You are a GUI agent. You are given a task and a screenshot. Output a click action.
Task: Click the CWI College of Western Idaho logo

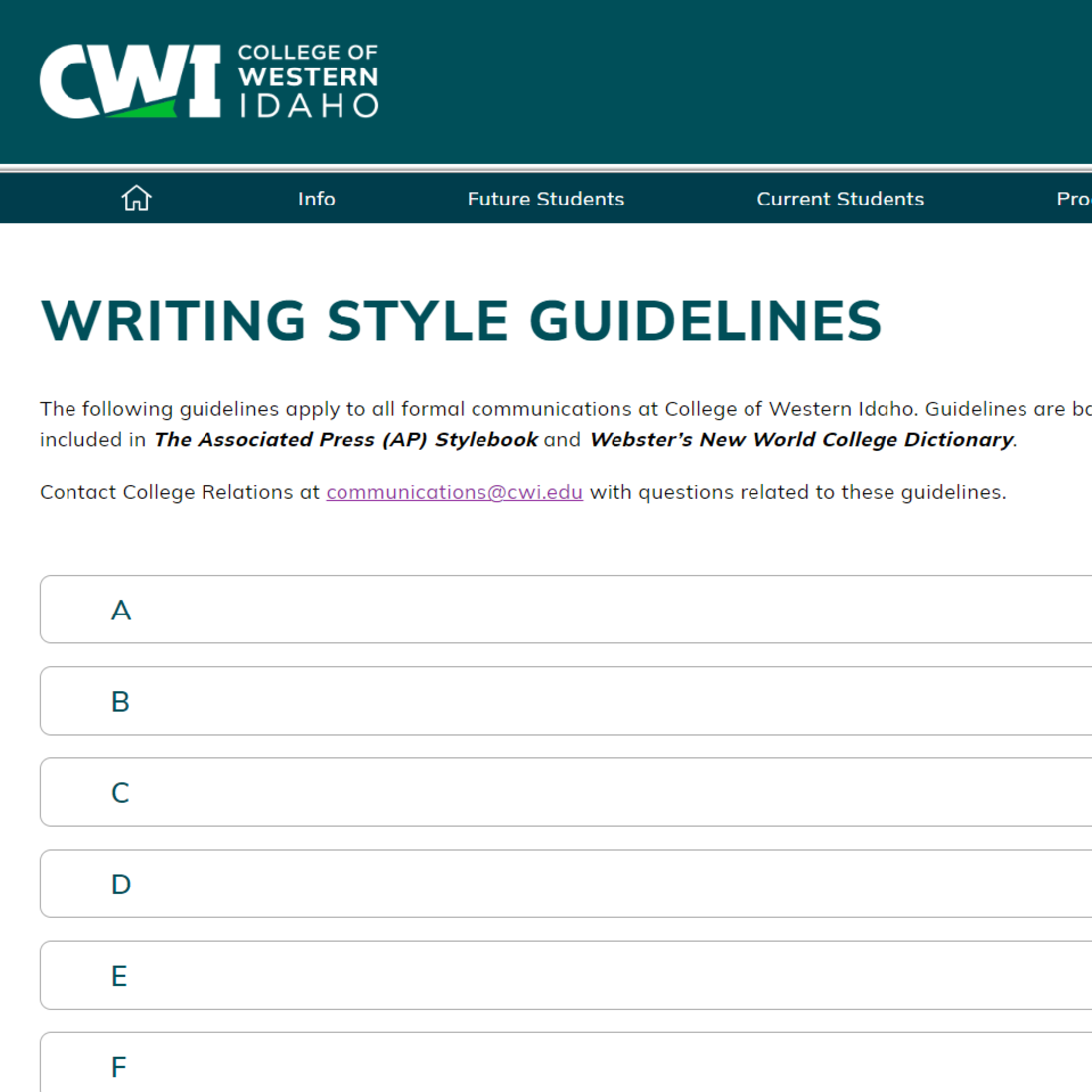click(x=207, y=81)
